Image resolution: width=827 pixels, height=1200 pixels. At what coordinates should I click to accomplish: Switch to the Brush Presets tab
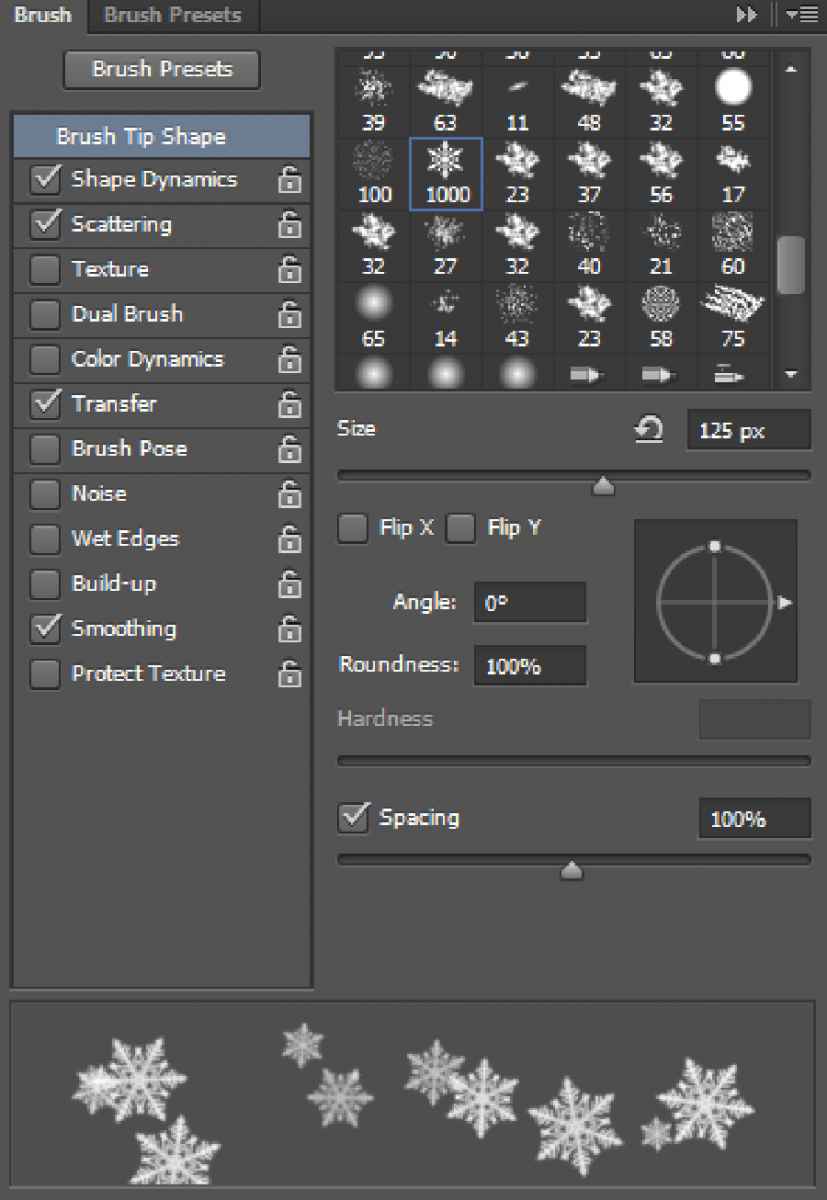[172, 15]
